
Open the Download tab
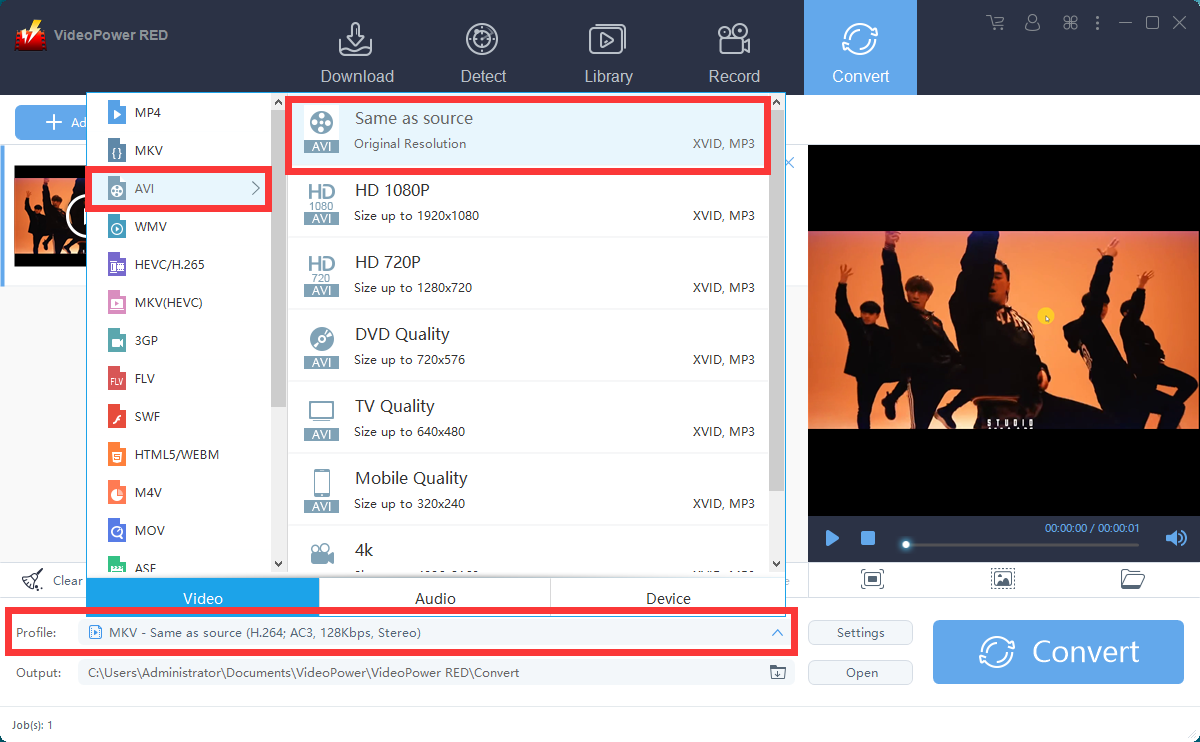click(357, 52)
